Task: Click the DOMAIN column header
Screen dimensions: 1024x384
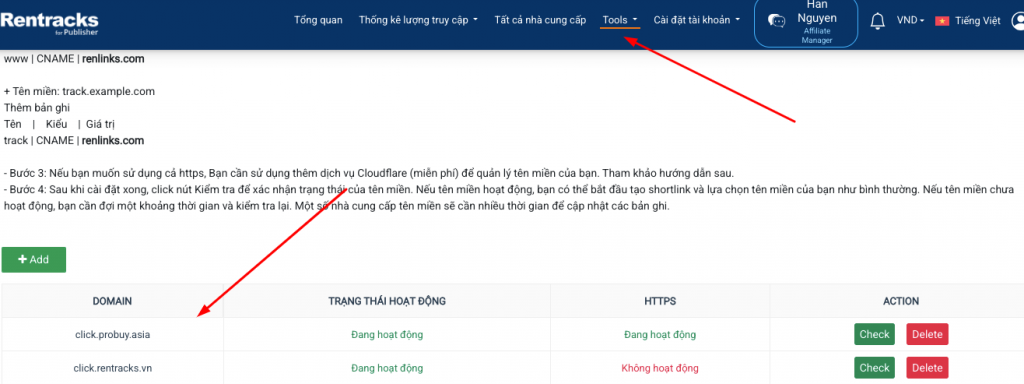Action: 112,301
